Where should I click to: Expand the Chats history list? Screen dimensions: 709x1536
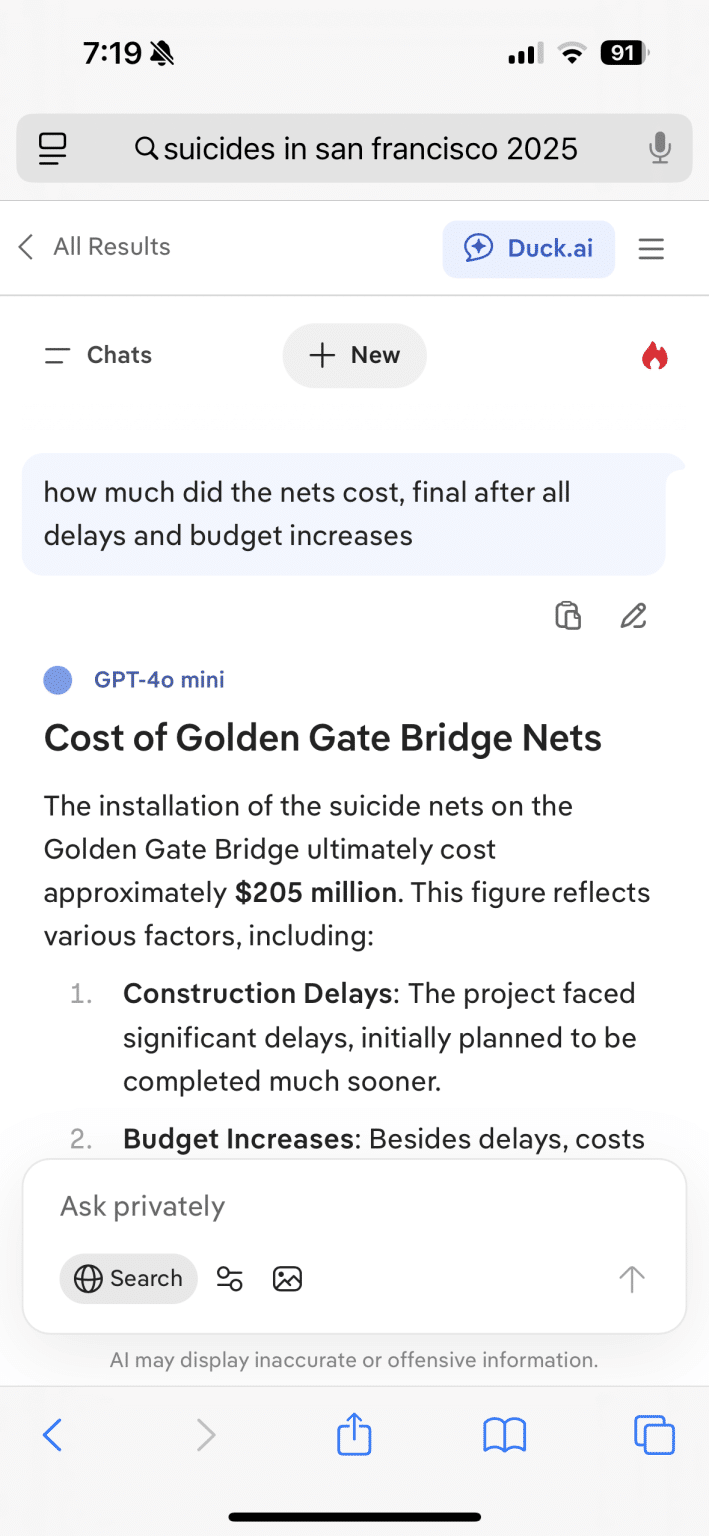click(x=98, y=355)
